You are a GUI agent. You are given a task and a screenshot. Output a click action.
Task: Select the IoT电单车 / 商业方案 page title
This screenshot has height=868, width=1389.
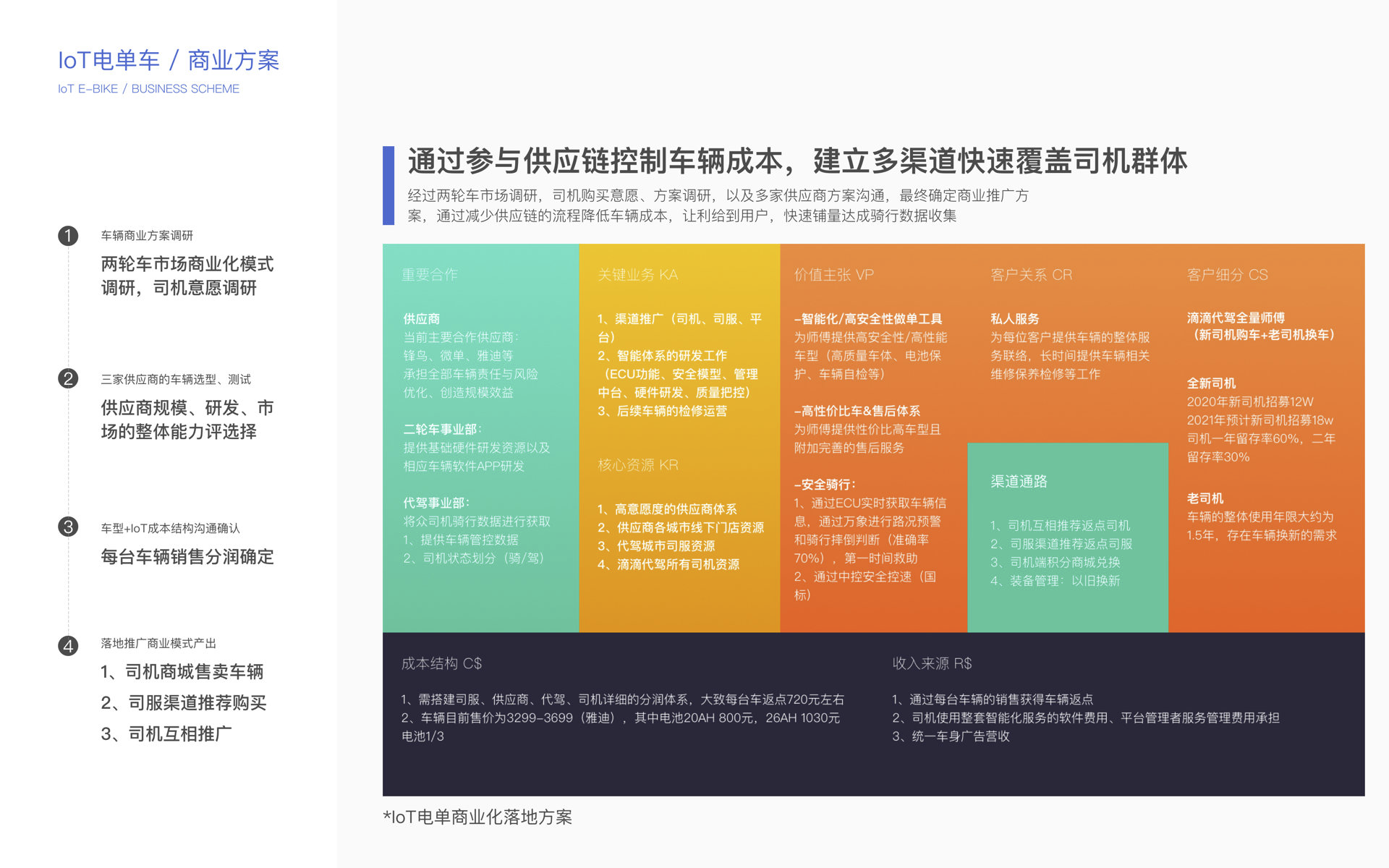pyautogui.click(x=169, y=60)
